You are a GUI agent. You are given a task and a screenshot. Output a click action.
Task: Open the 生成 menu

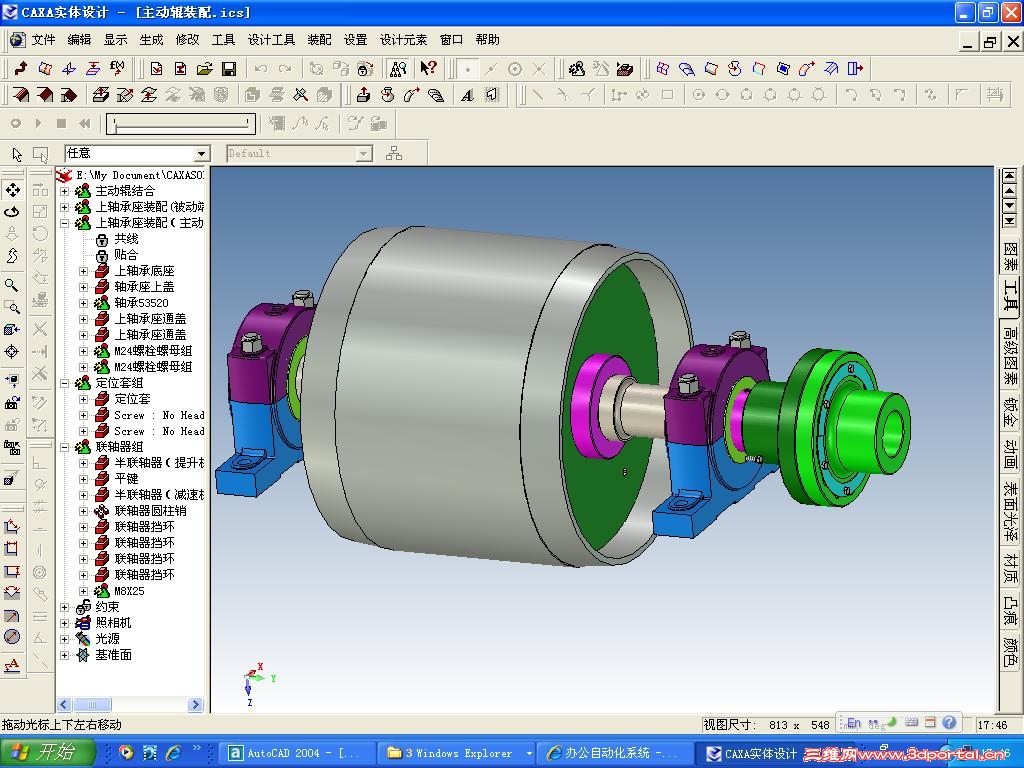pos(151,40)
